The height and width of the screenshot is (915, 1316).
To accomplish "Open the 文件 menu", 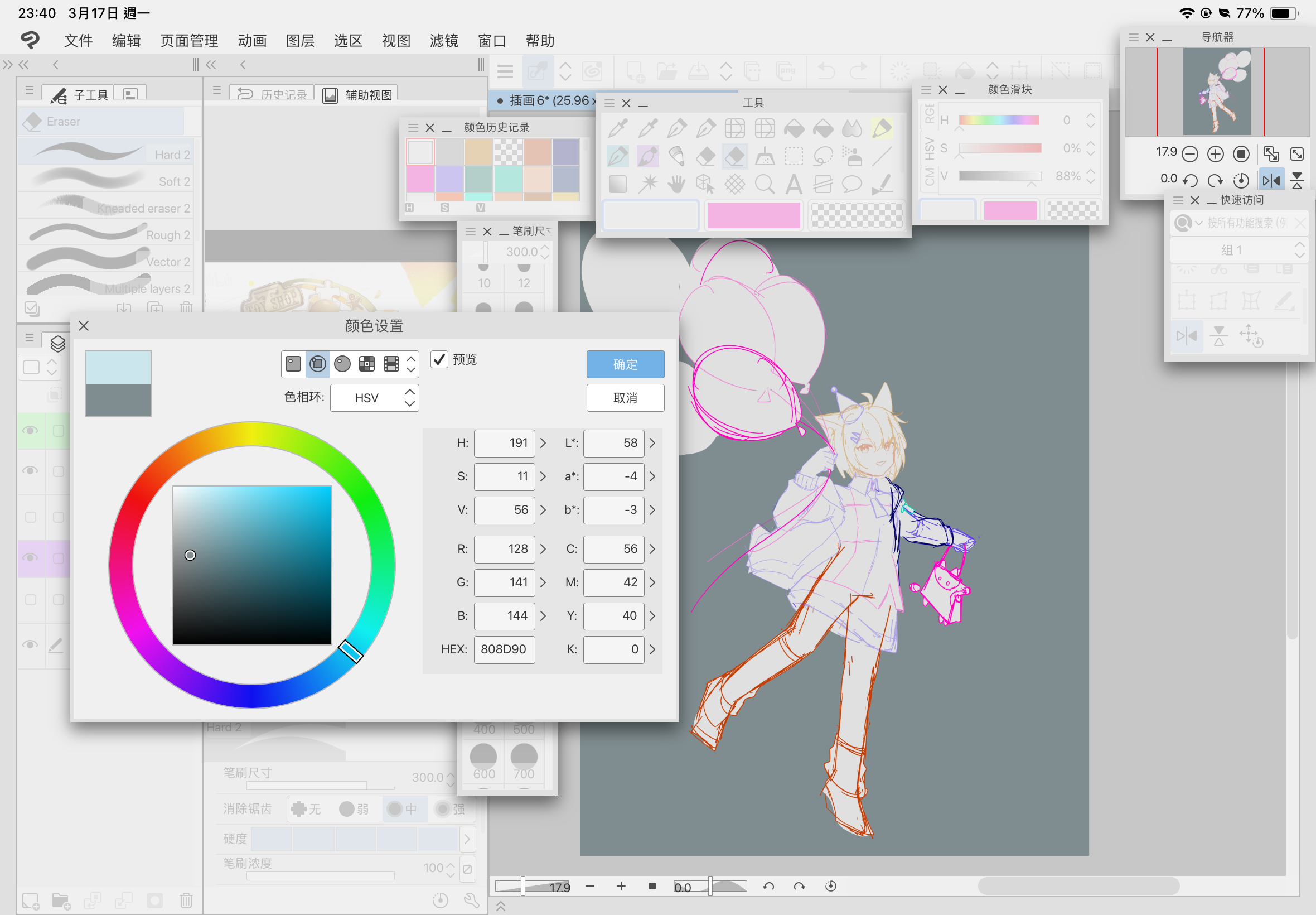I will [78, 41].
